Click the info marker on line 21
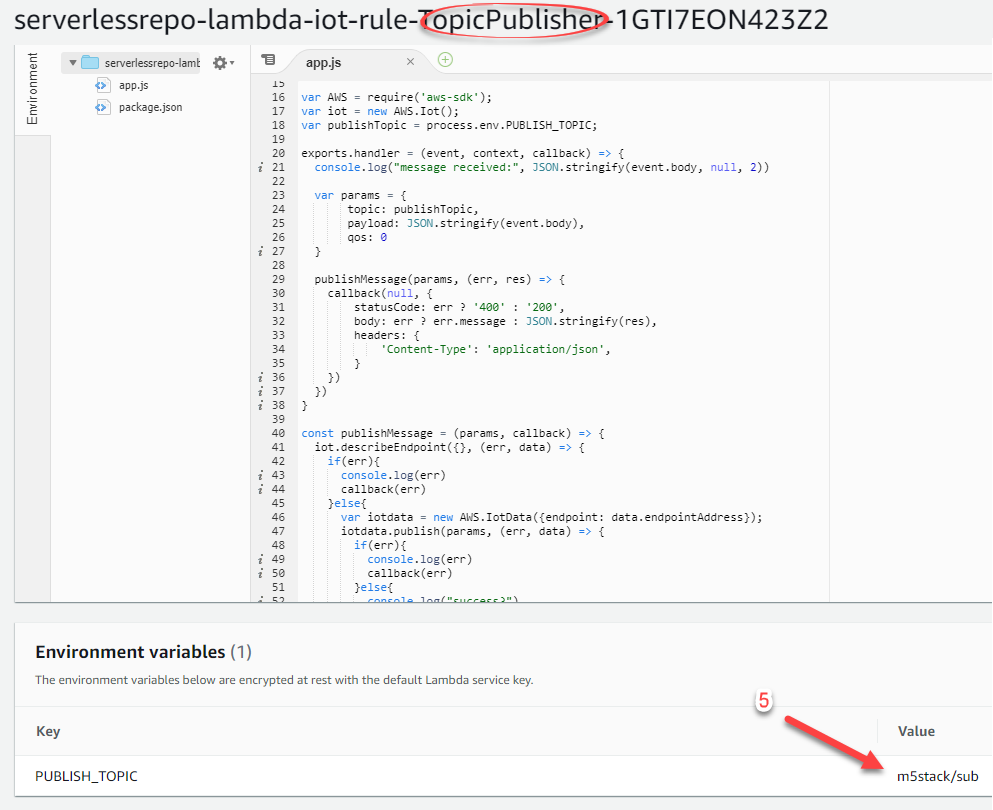 [260, 168]
